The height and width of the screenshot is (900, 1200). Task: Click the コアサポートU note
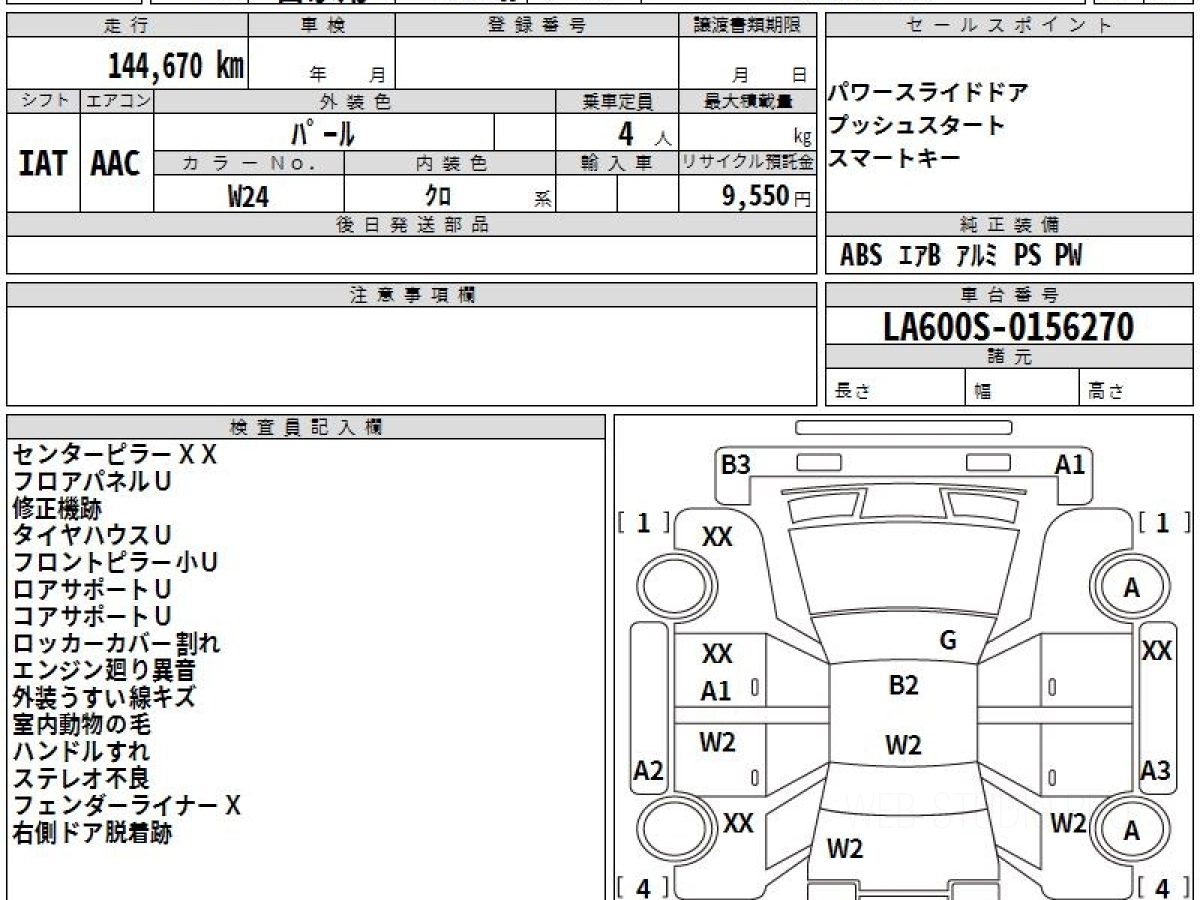pyautogui.click(x=92, y=617)
